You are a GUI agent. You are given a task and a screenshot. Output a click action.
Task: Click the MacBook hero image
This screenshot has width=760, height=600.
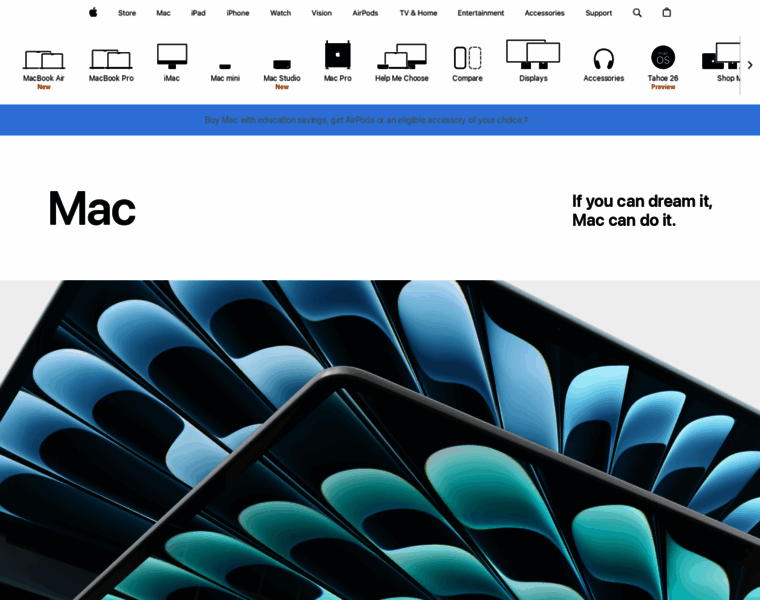380,440
